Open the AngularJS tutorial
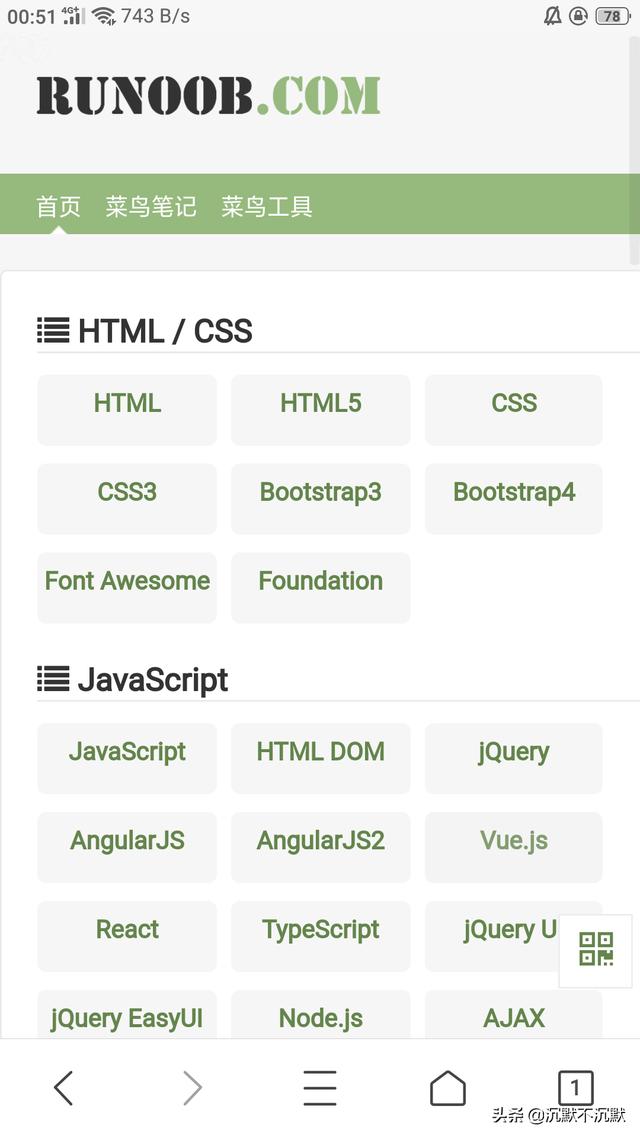This screenshot has width=640, height=1138. coord(127,847)
